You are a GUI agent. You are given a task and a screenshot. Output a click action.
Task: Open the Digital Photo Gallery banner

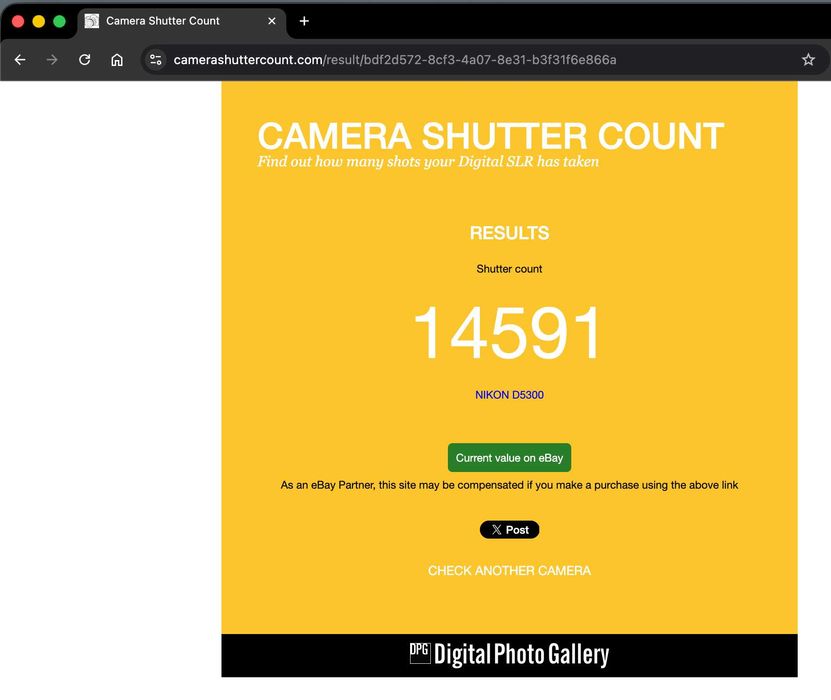[509, 655]
